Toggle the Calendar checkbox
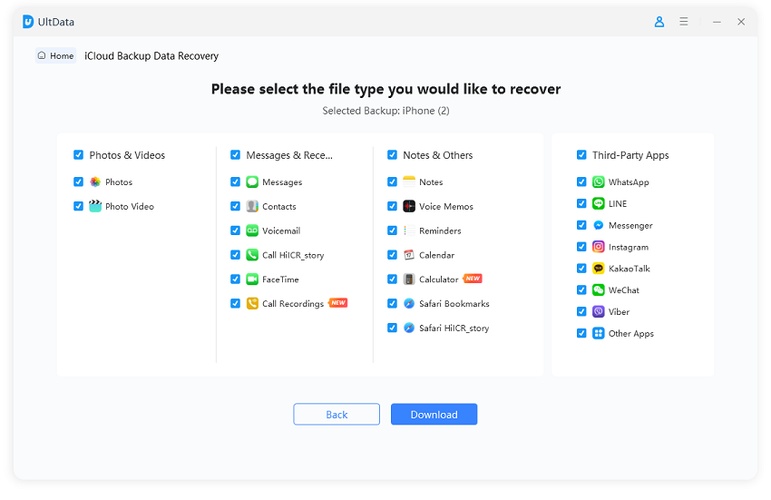 click(x=392, y=255)
